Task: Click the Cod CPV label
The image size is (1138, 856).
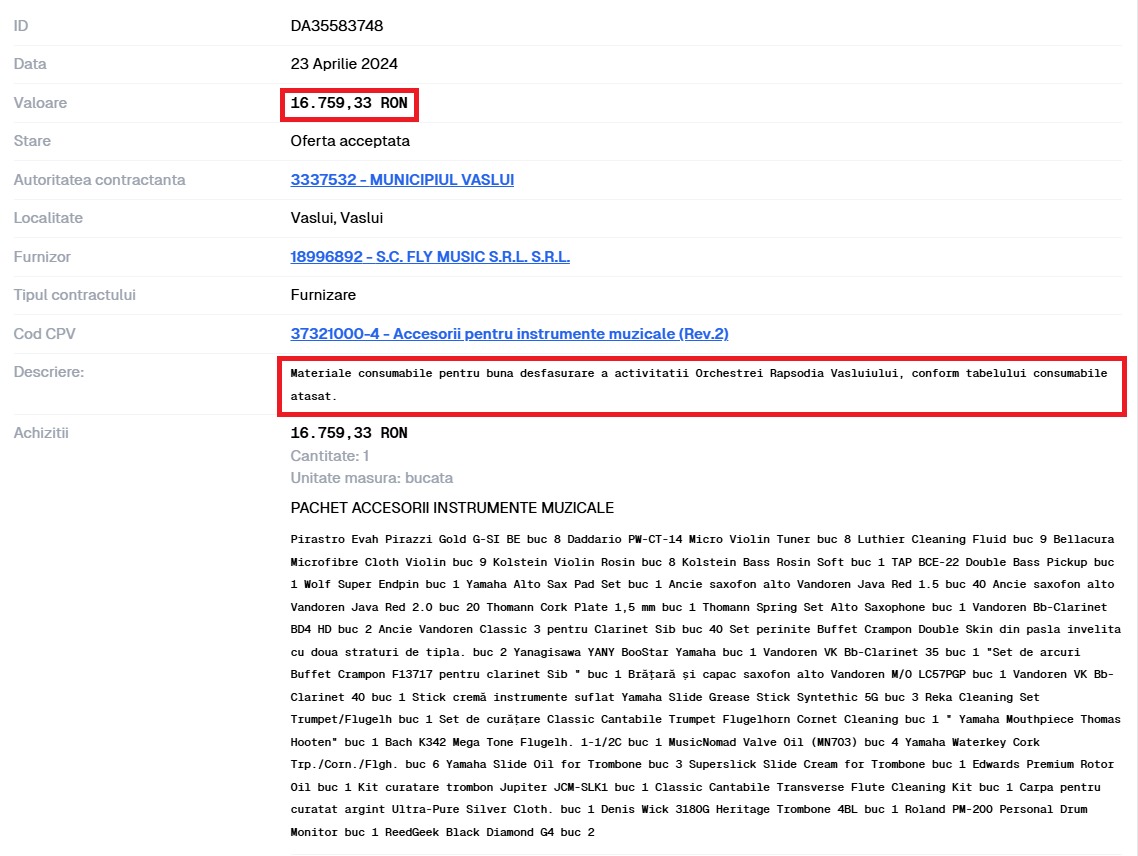Action: tap(44, 334)
